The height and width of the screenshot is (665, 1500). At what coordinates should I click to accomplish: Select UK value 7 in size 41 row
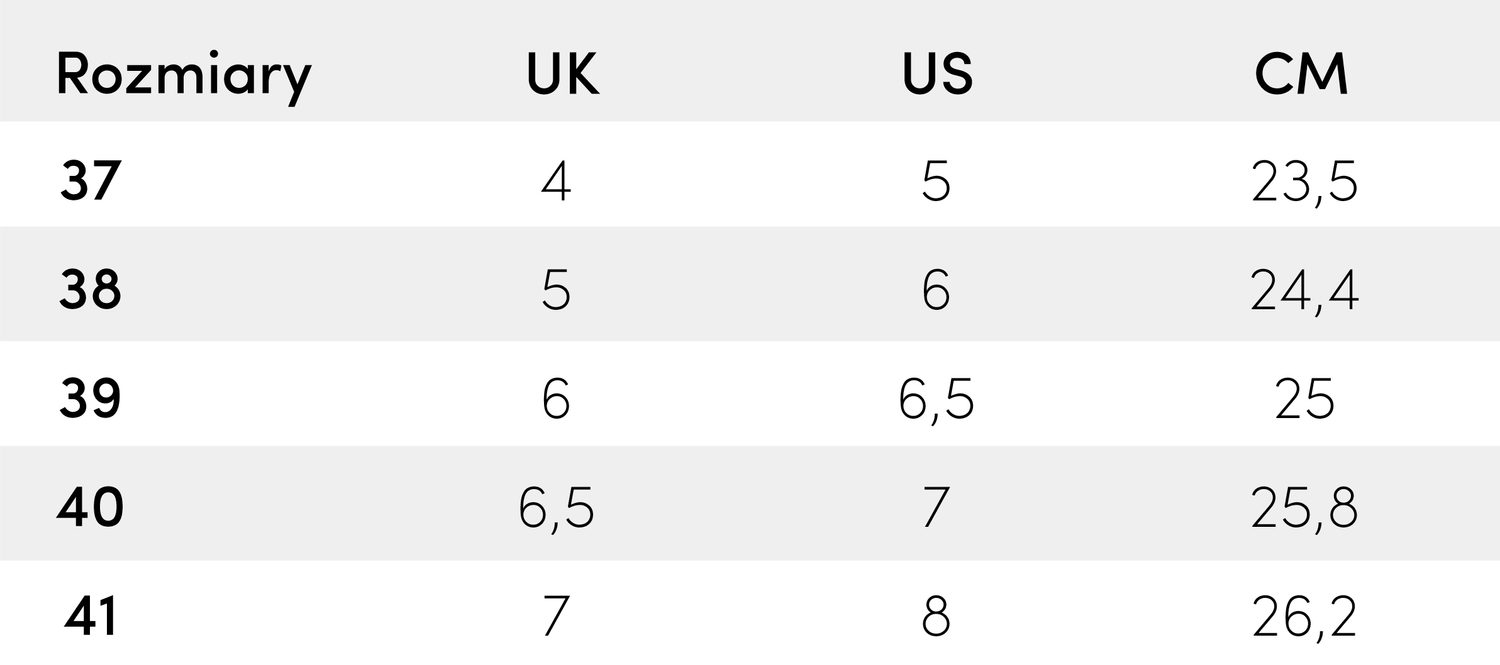click(556, 617)
